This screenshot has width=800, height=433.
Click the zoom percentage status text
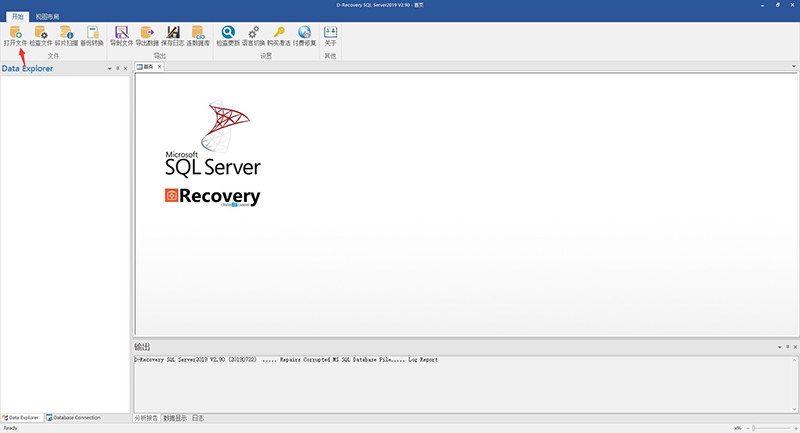point(738,428)
